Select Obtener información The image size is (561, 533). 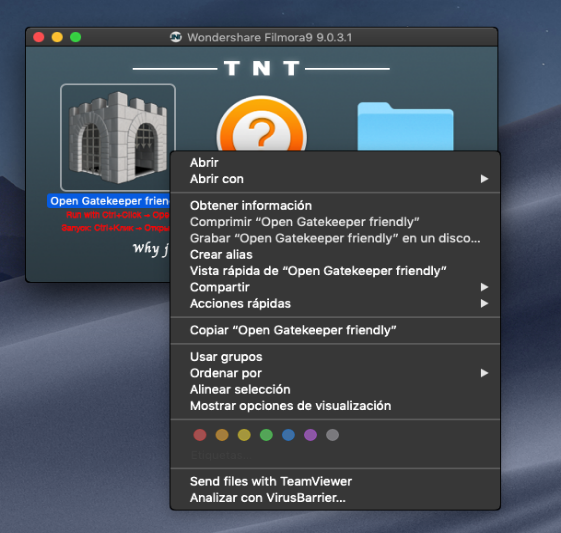click(x=335, y=206)
